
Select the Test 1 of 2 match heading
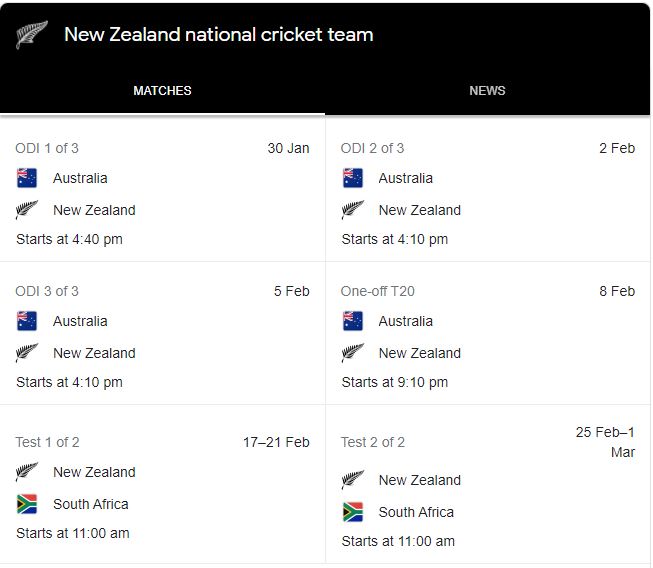(x=47, y=442)
